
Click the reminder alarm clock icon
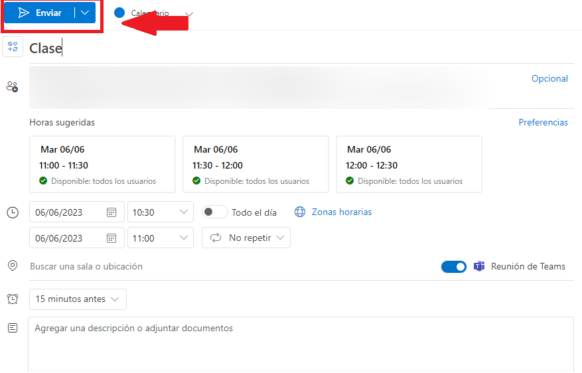pyautogui.click(x=13, y=299)
